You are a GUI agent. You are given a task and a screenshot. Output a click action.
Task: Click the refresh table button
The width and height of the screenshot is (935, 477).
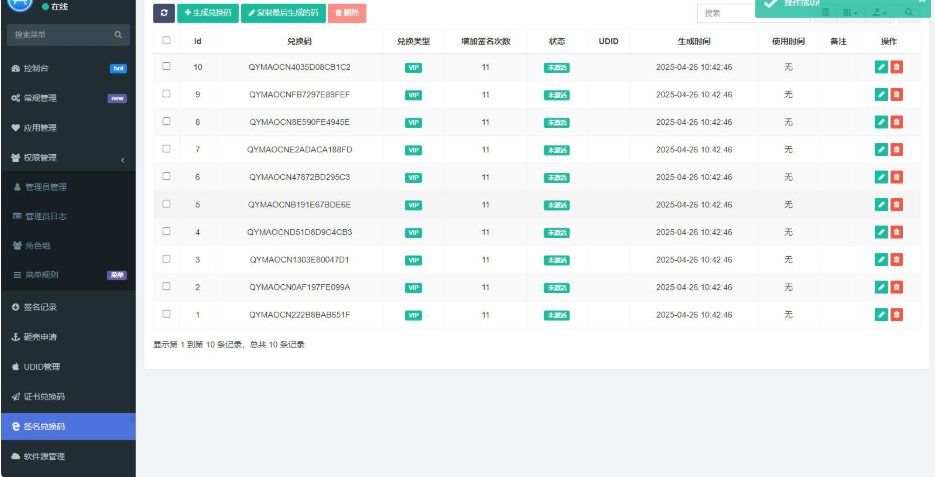[x=164, y=13]
